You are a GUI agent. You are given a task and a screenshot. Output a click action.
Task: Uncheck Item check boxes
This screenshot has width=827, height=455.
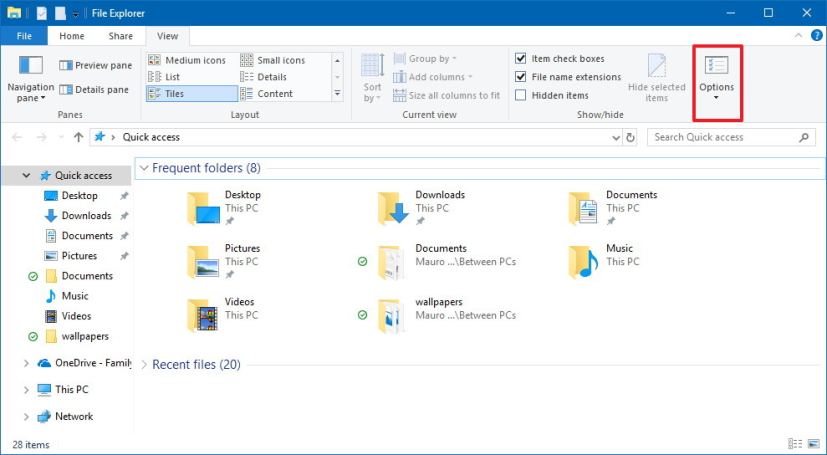coord(521,59)
